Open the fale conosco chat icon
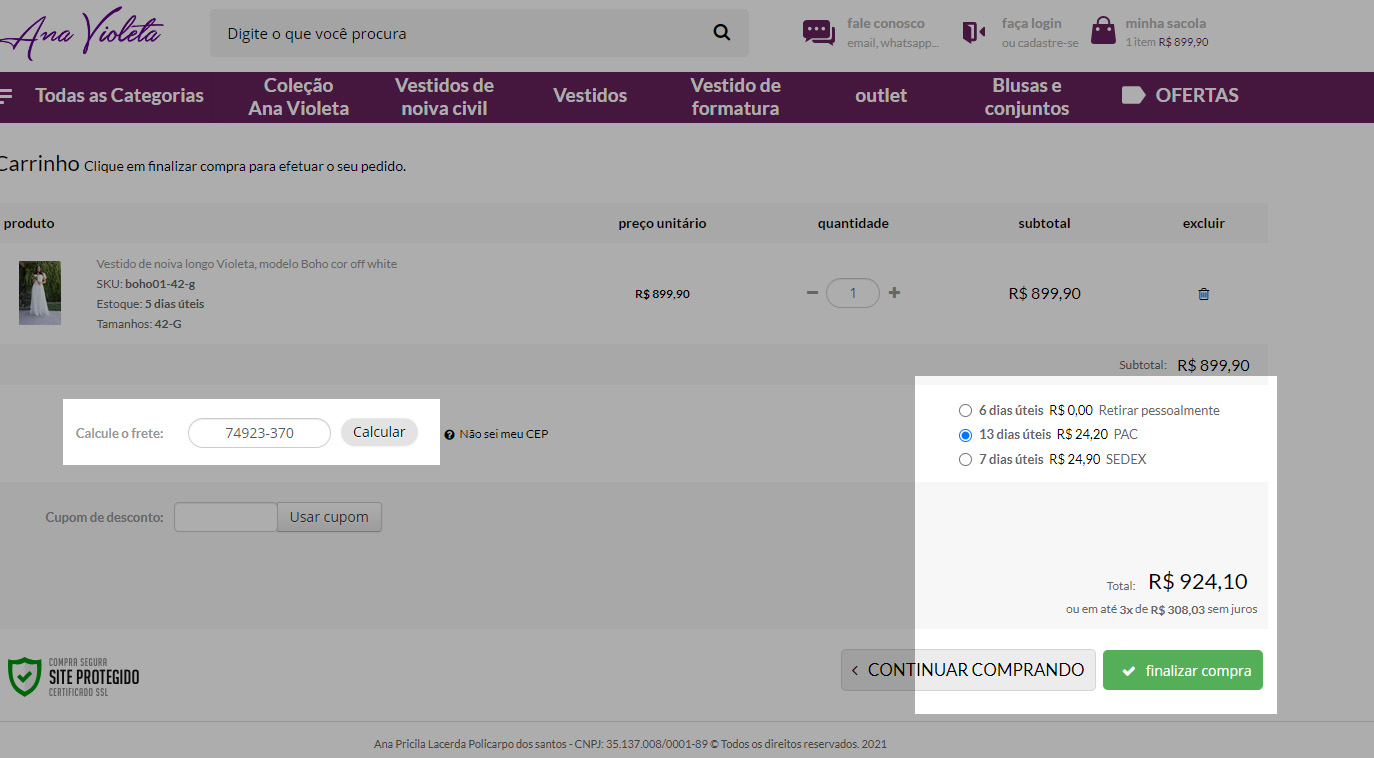Screen dimensions: 1374x758 pyautogui.click(x=818, y=33)
